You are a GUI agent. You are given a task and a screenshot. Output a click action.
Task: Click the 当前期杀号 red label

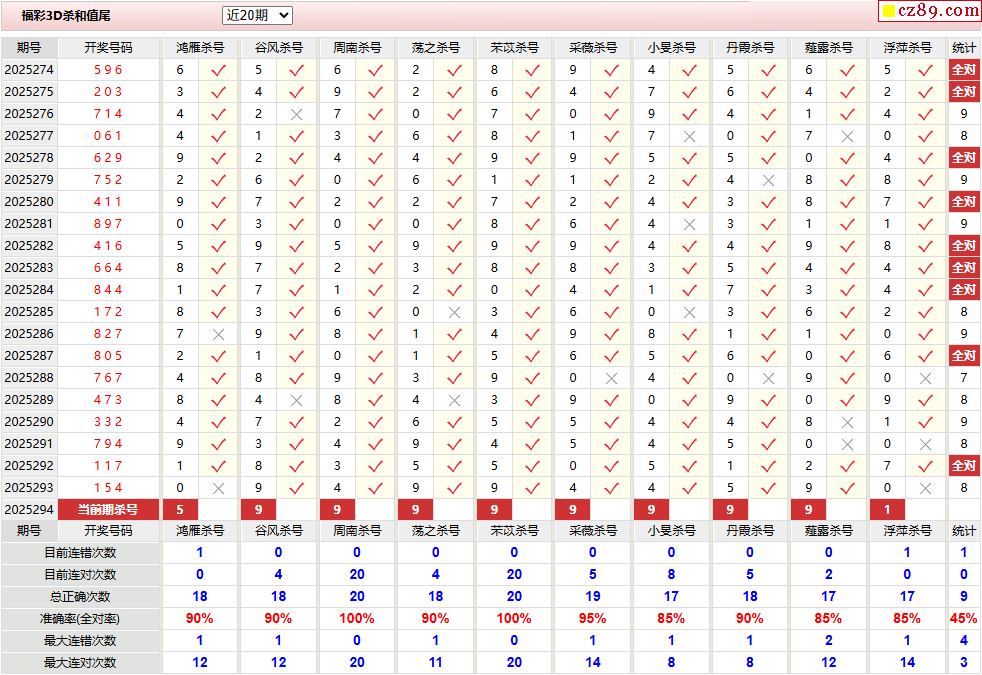pos(108,510)
